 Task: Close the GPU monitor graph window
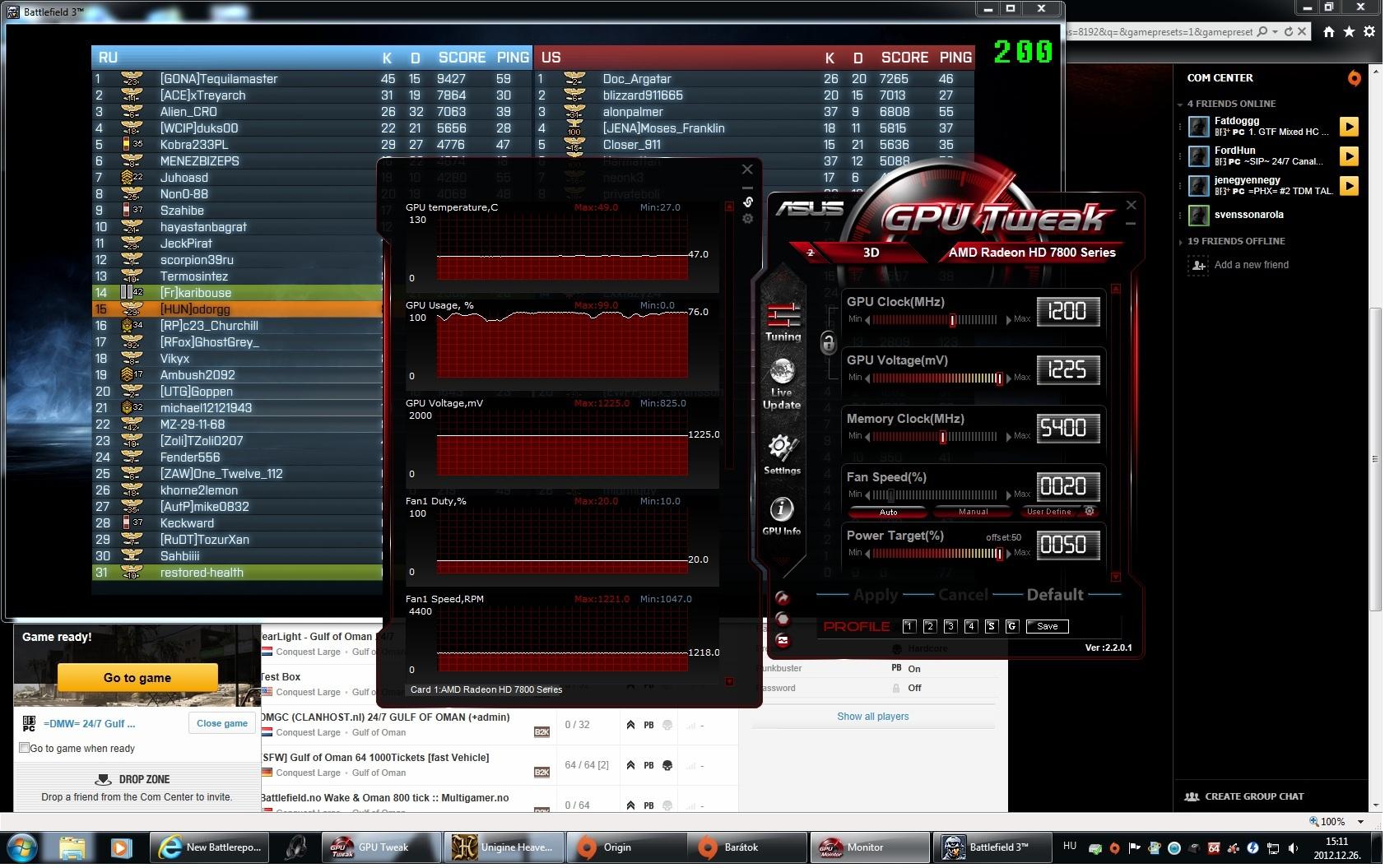[747, 169]
